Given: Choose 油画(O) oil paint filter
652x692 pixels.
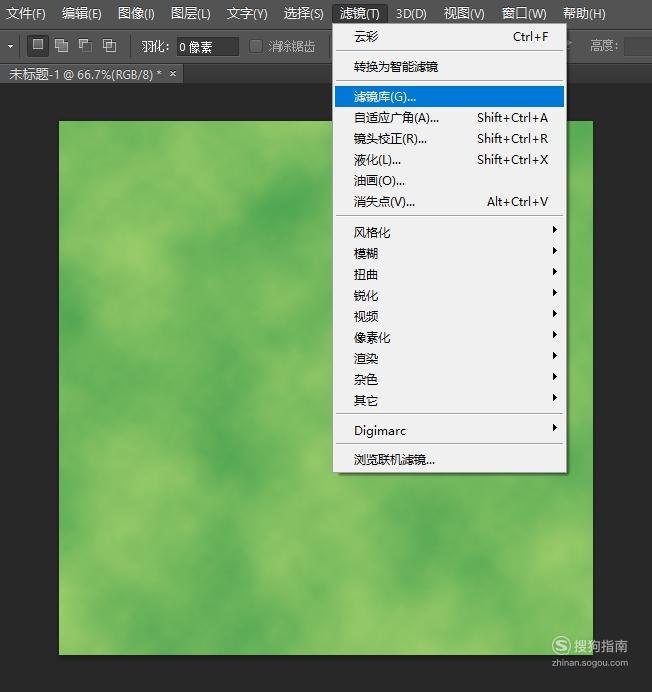Looking at the screenshot, I should click(x=449, y=181).
